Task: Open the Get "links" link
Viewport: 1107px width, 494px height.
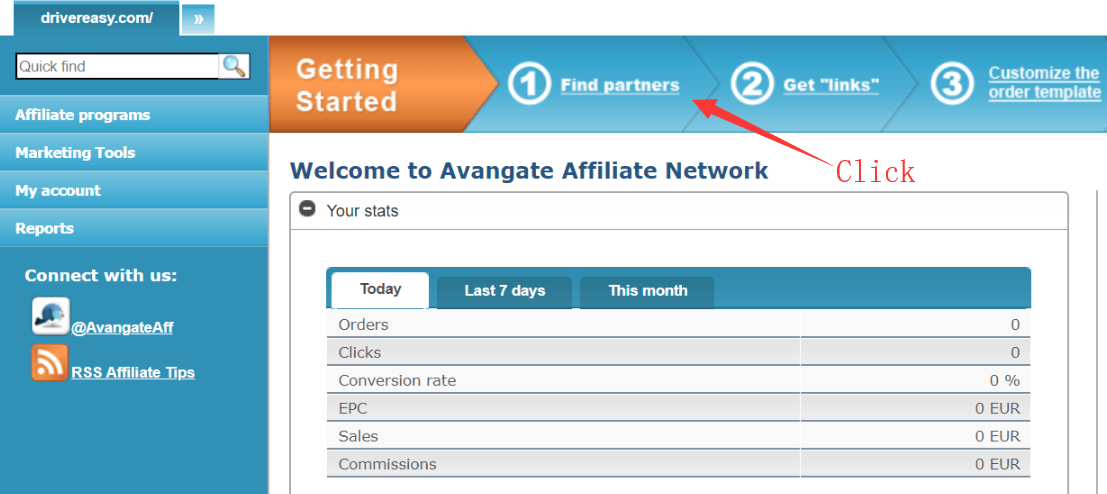Action: pyautogui.click(x=831, y=85)
